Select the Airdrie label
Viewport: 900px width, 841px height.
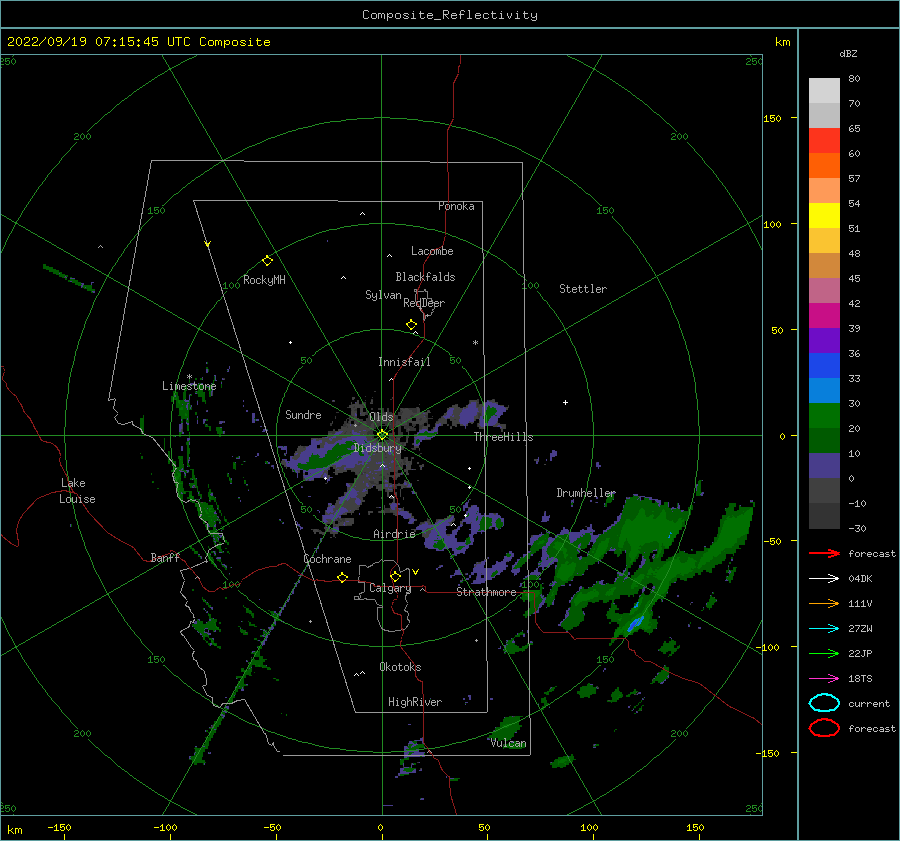[394, 534]
